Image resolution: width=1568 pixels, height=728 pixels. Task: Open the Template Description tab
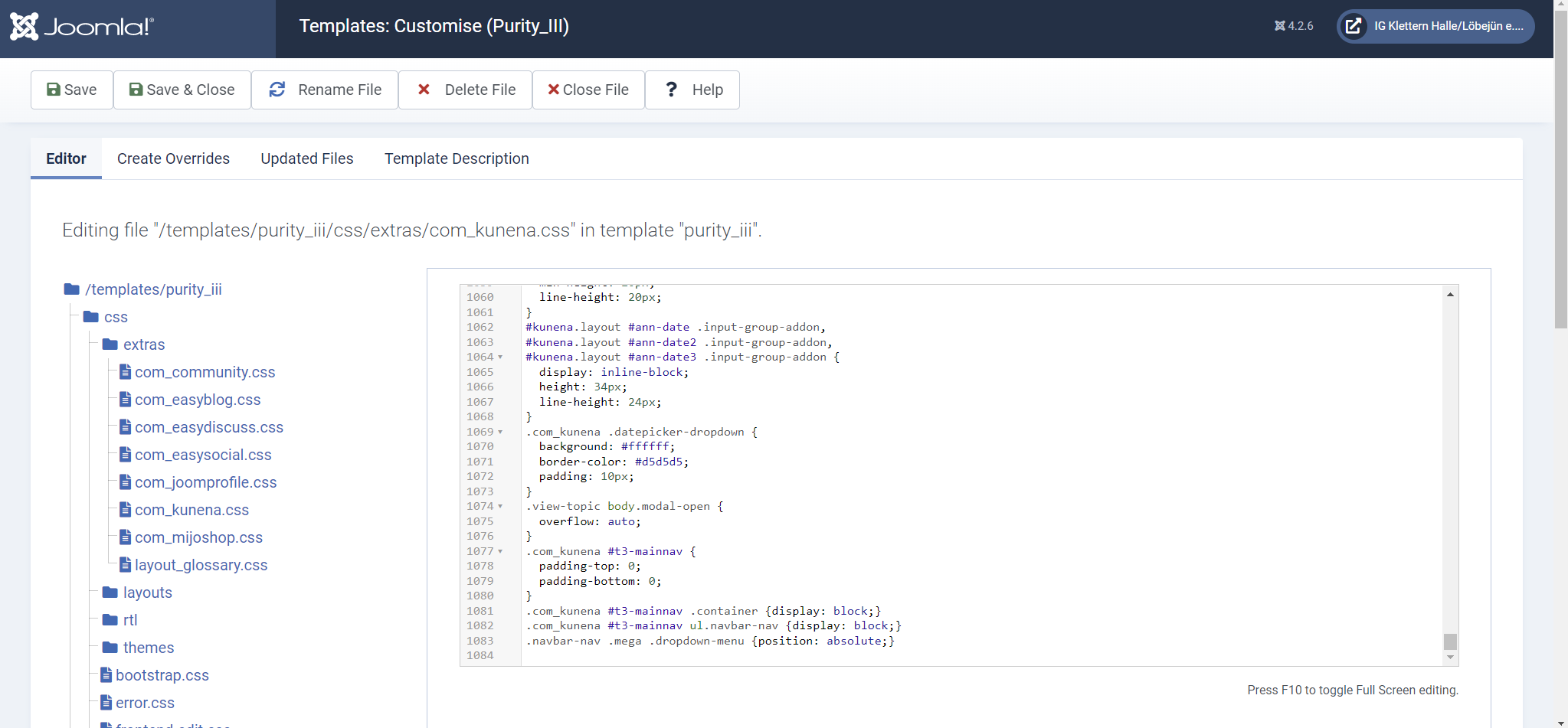pos(457,158)
